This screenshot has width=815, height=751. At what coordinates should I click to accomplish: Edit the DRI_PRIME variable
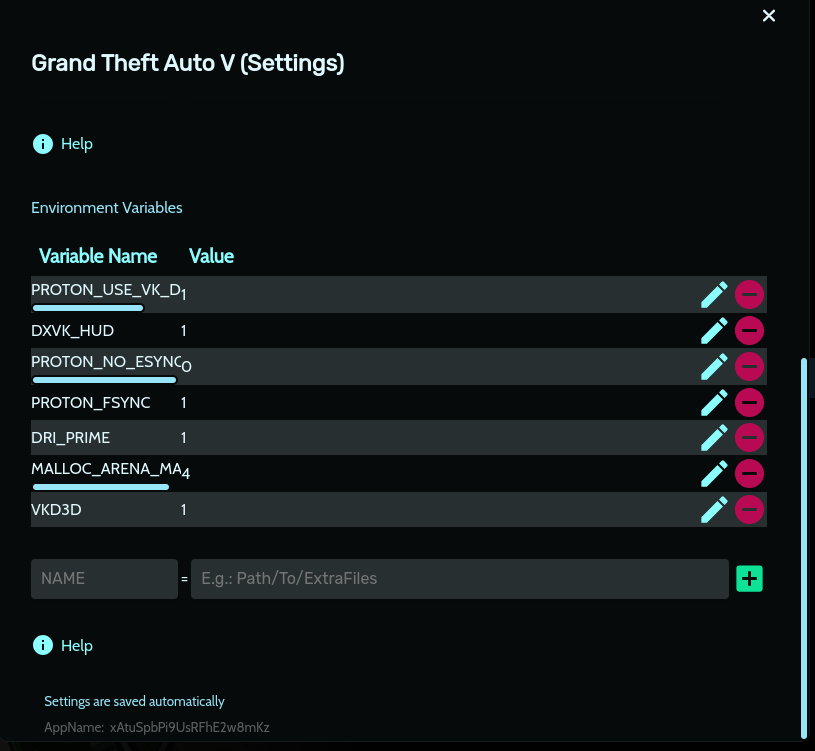(714, 438)
